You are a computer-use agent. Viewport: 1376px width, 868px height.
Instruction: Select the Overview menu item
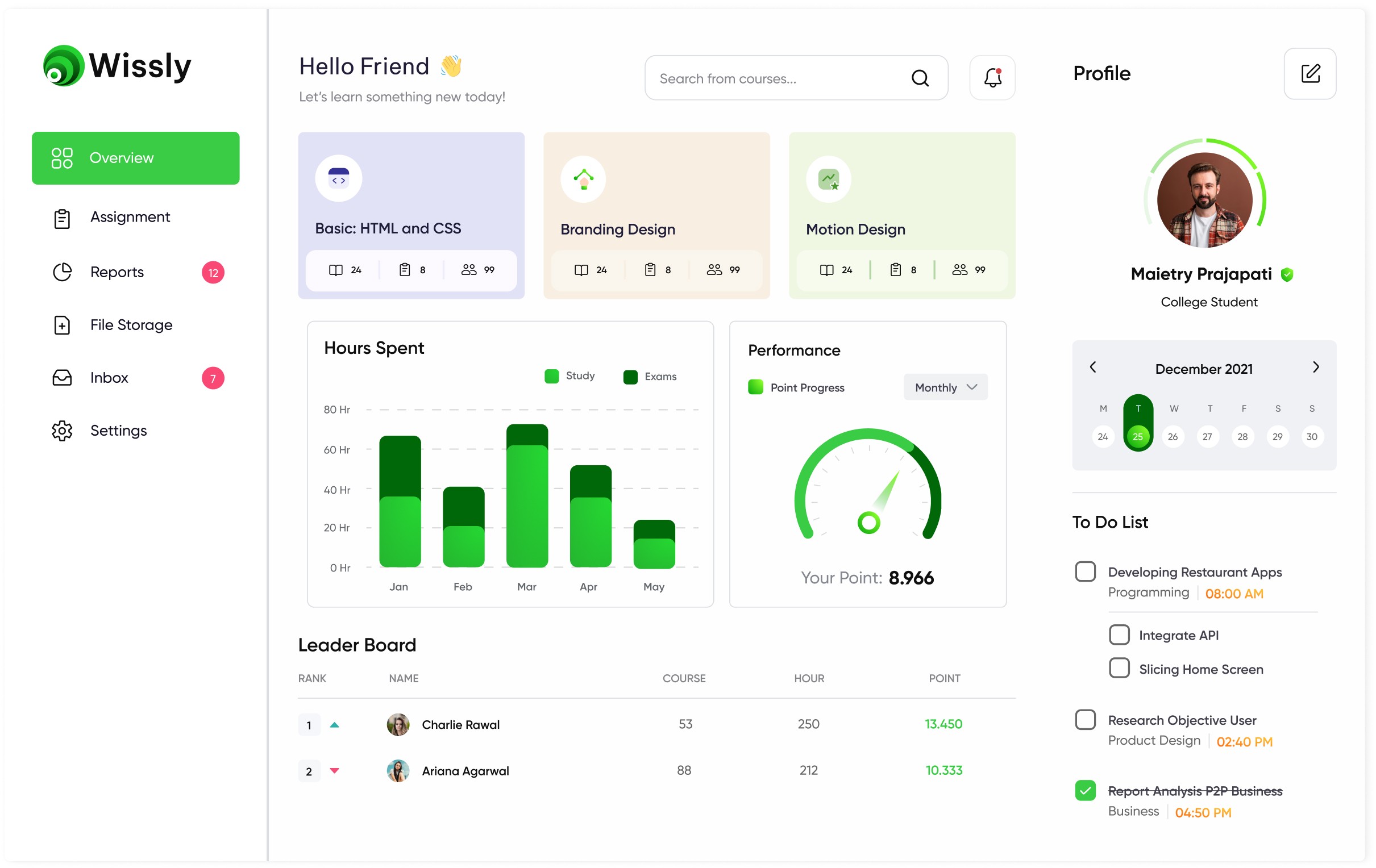[120, 157]
